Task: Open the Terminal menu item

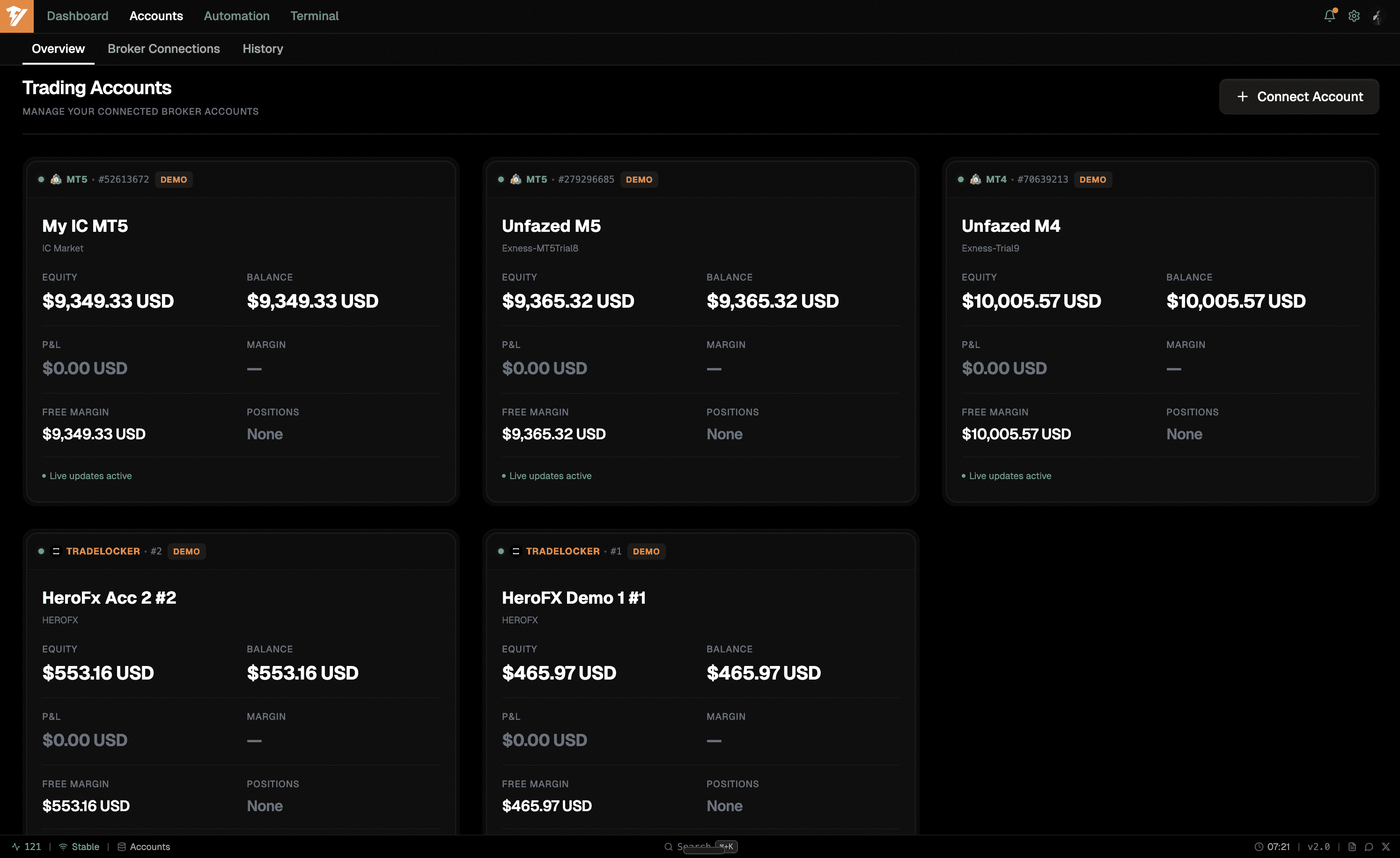Action: (314, 16)
